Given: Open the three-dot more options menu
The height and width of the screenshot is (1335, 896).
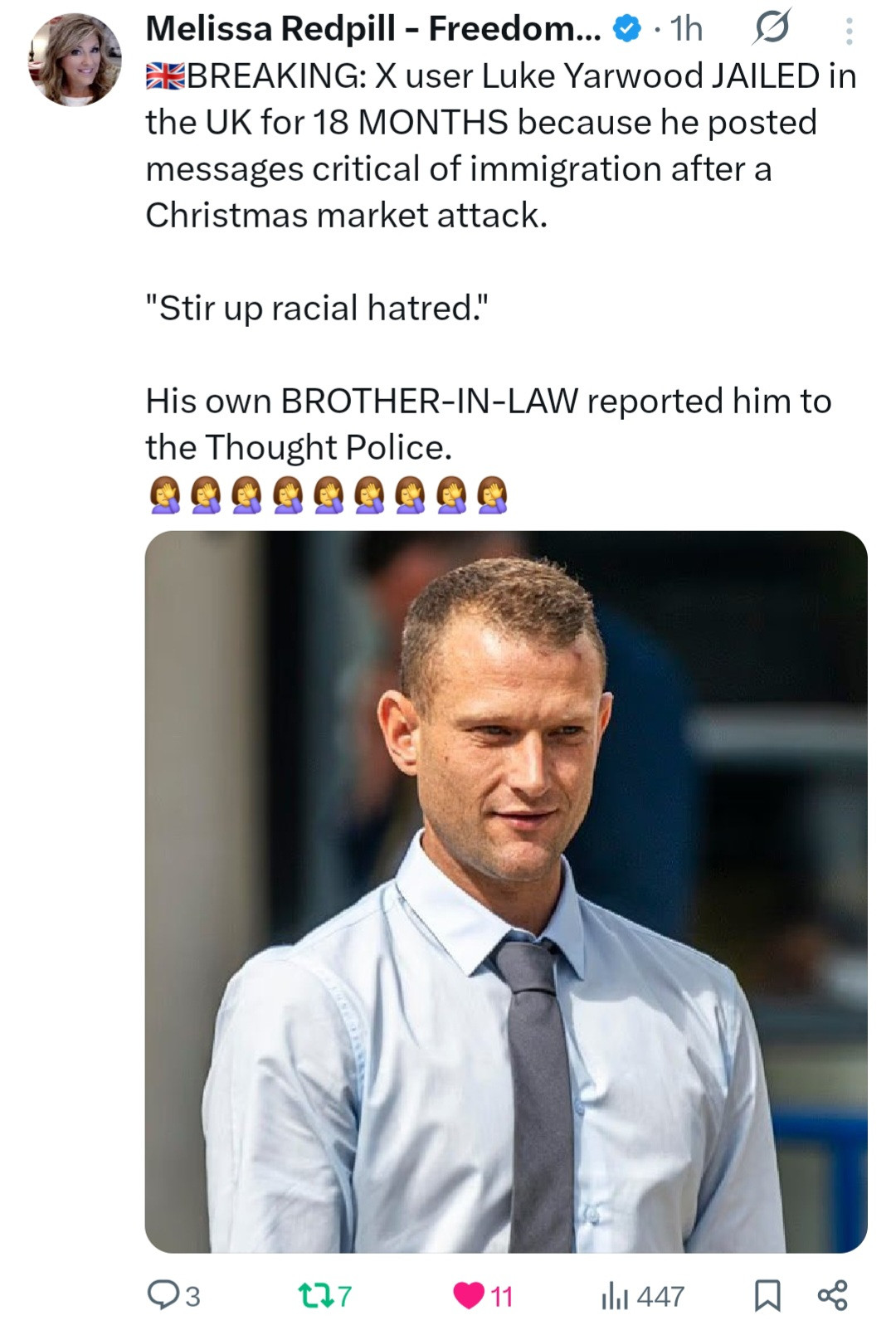Looking at the screenshot, I should 848,31.
